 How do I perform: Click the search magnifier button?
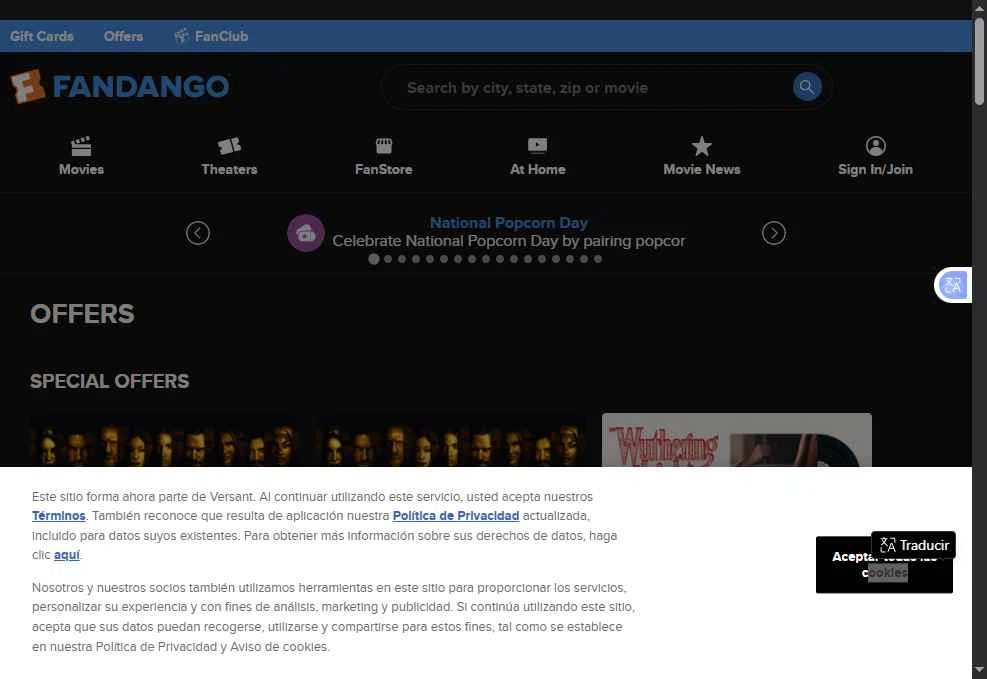click(807, 87)
